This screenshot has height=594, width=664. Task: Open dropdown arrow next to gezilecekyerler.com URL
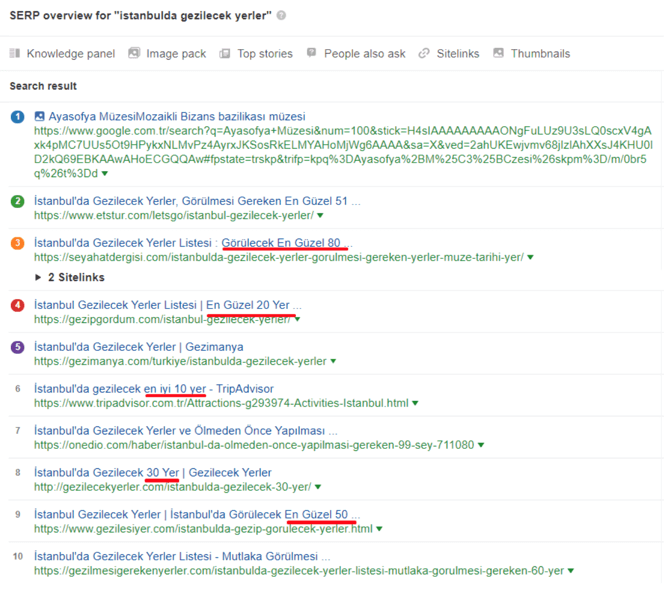318,487
